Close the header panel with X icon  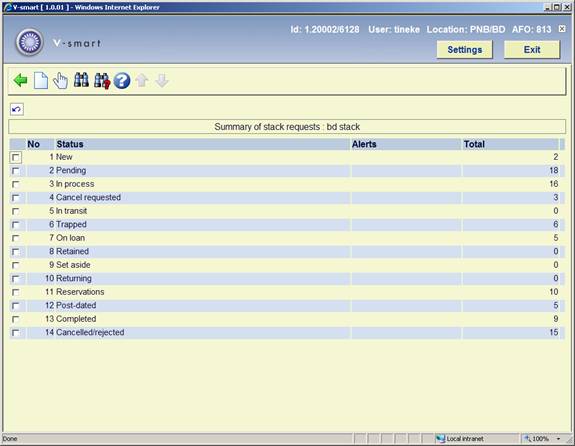tap(562, 29)
